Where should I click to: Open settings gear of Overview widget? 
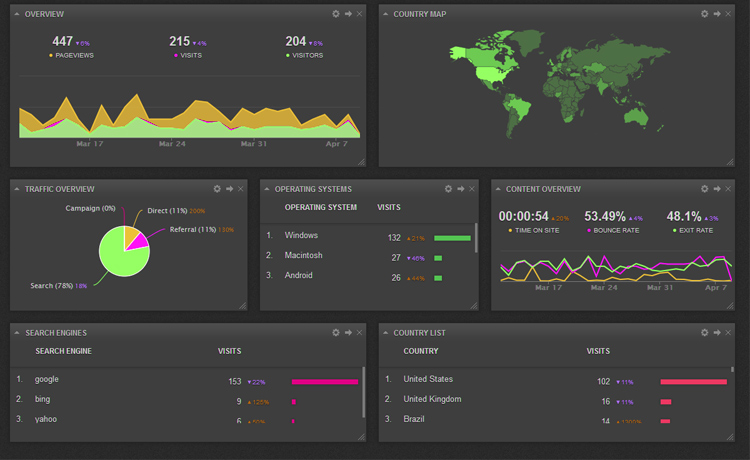336,14
